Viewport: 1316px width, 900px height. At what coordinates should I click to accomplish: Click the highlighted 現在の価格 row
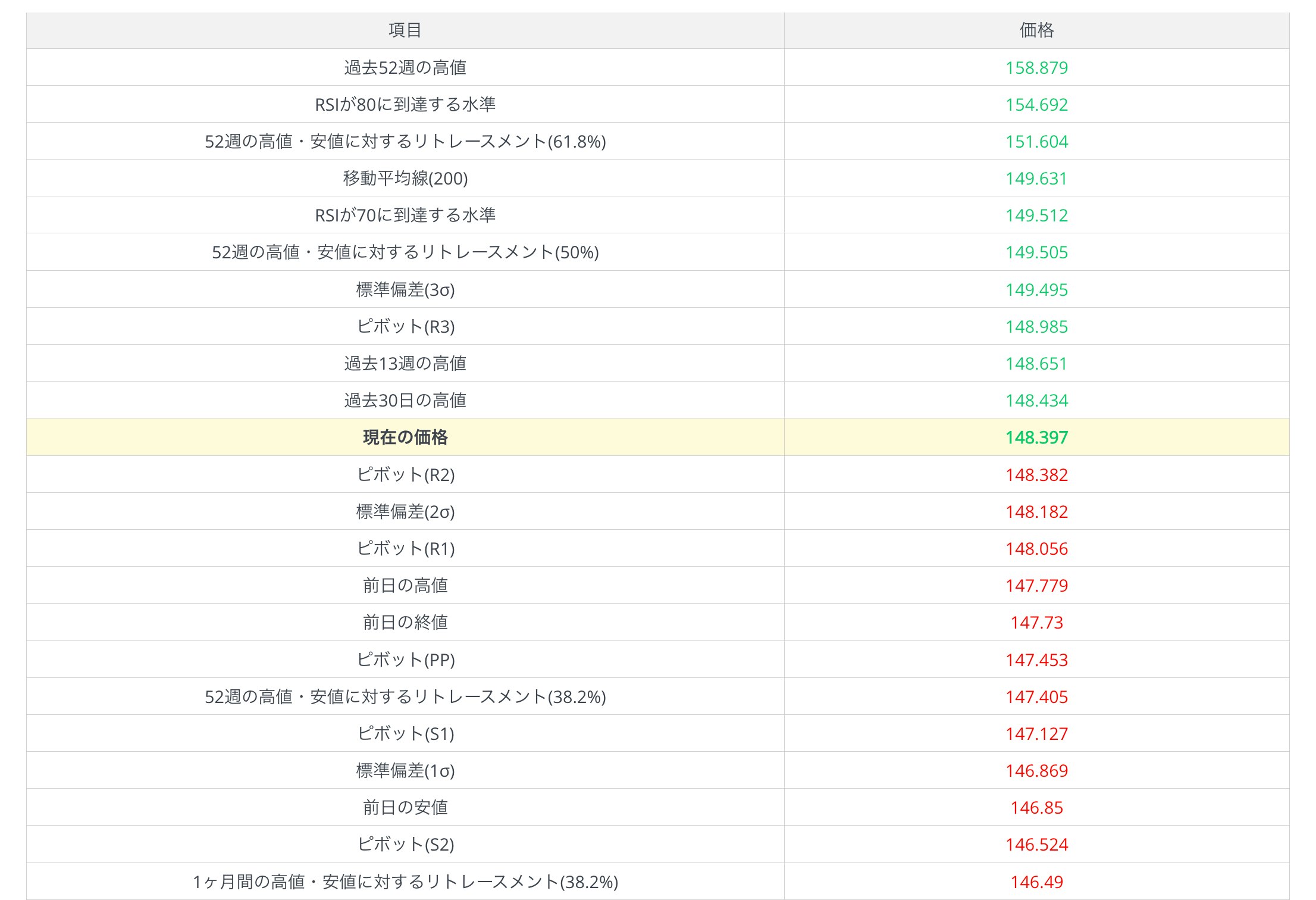pyautogui.click(x=405, y=437)
